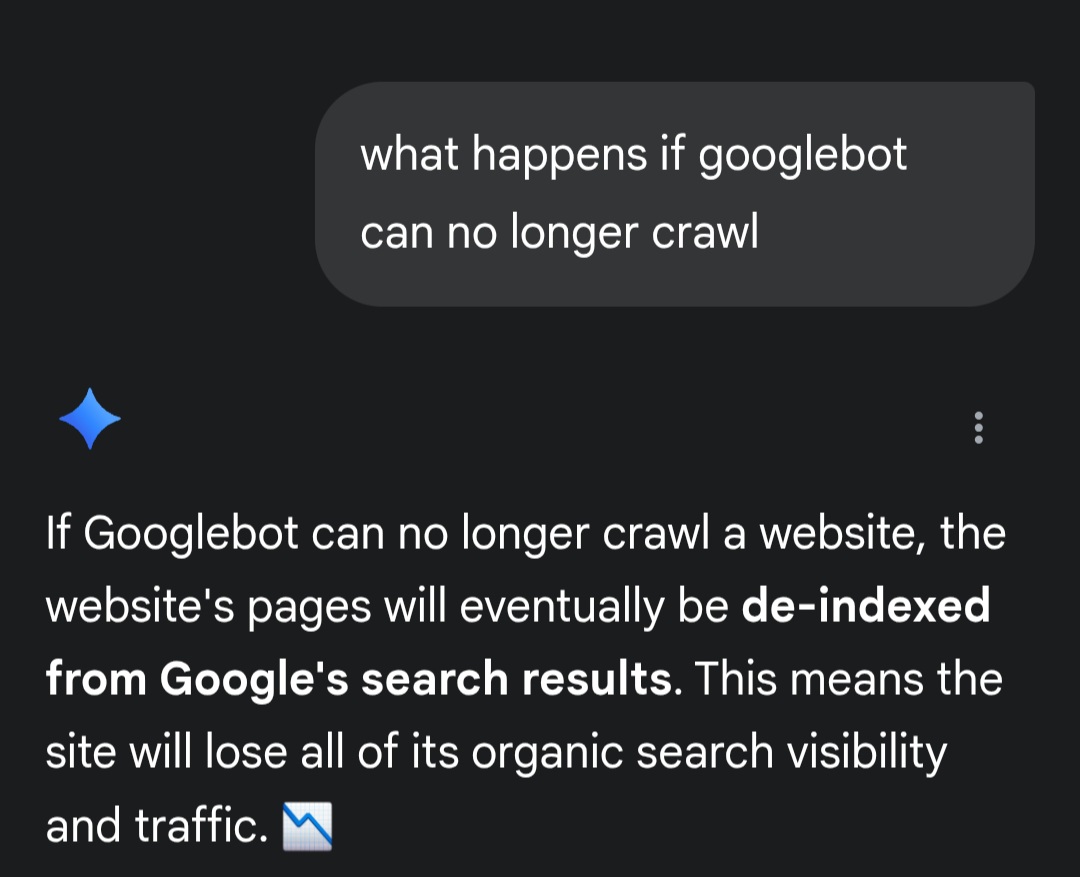Select the user prompt message bubble
This screenshot has width=1080, height=877.
674,194
